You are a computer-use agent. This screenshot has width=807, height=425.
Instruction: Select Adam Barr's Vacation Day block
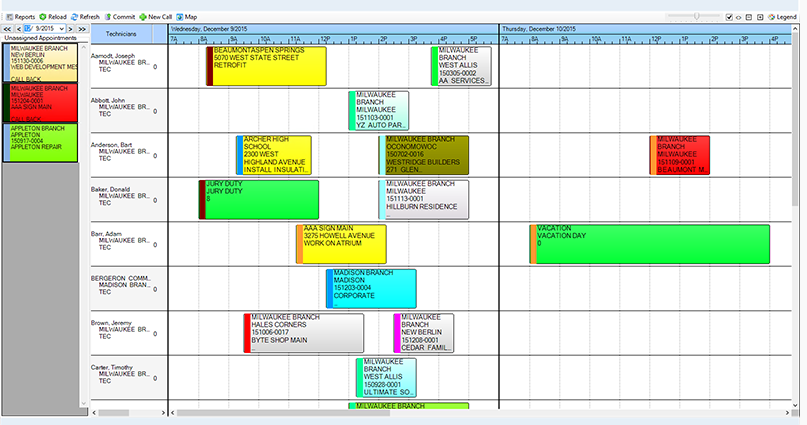650,244
